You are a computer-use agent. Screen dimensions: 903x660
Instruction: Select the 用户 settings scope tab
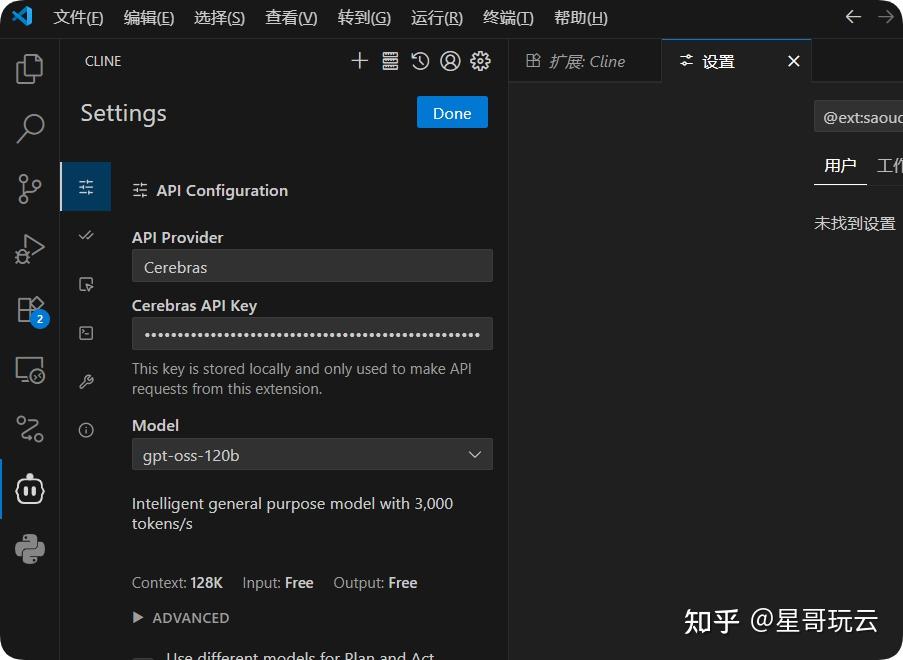point(840,166)
